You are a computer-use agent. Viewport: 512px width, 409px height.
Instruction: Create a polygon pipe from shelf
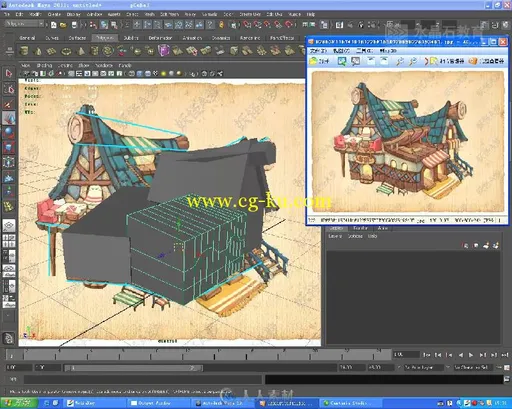95,51
